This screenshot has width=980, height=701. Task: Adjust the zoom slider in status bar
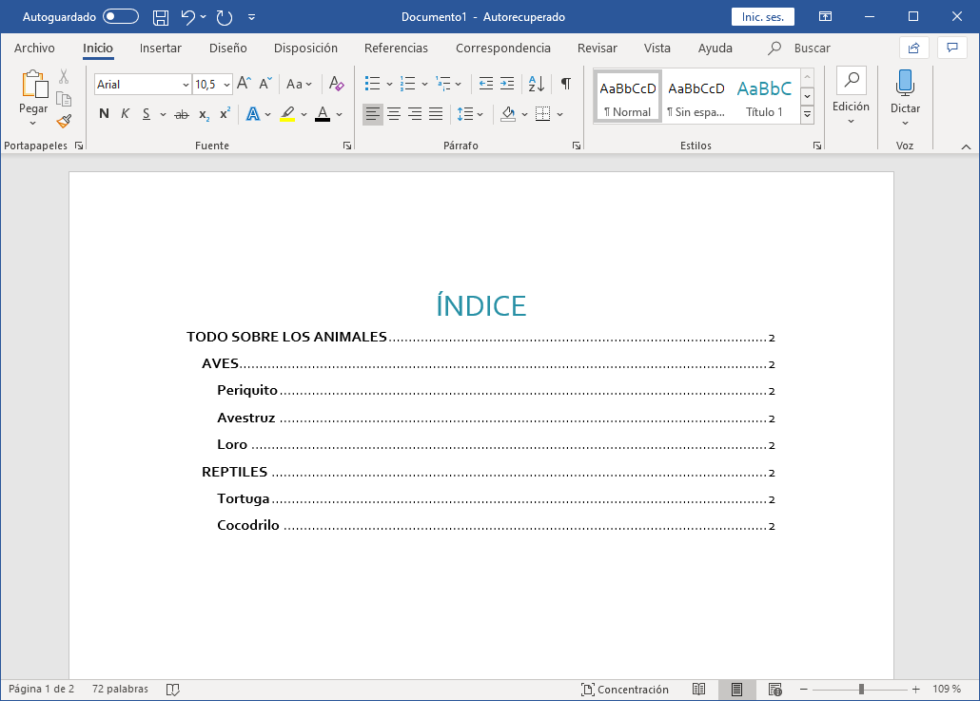tap(861, 689)
